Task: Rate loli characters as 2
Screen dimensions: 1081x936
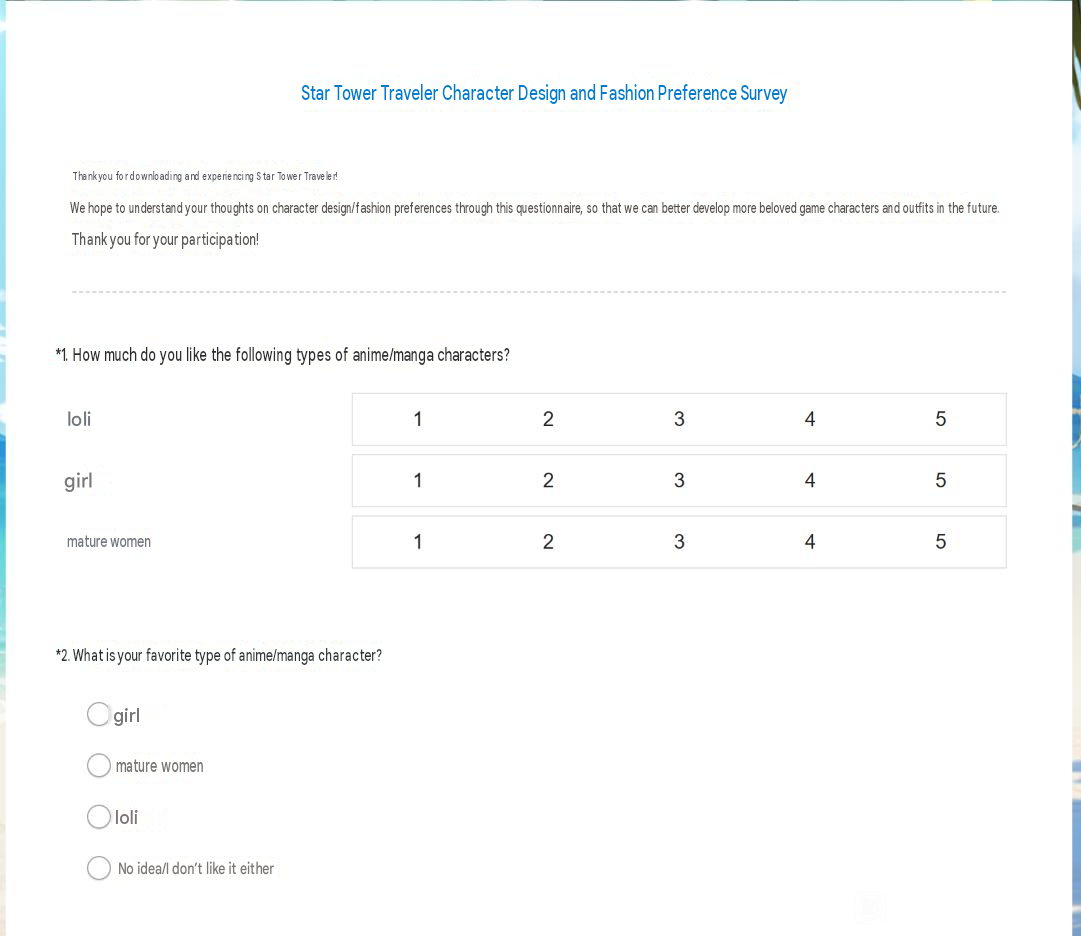Action: [548, 419]
